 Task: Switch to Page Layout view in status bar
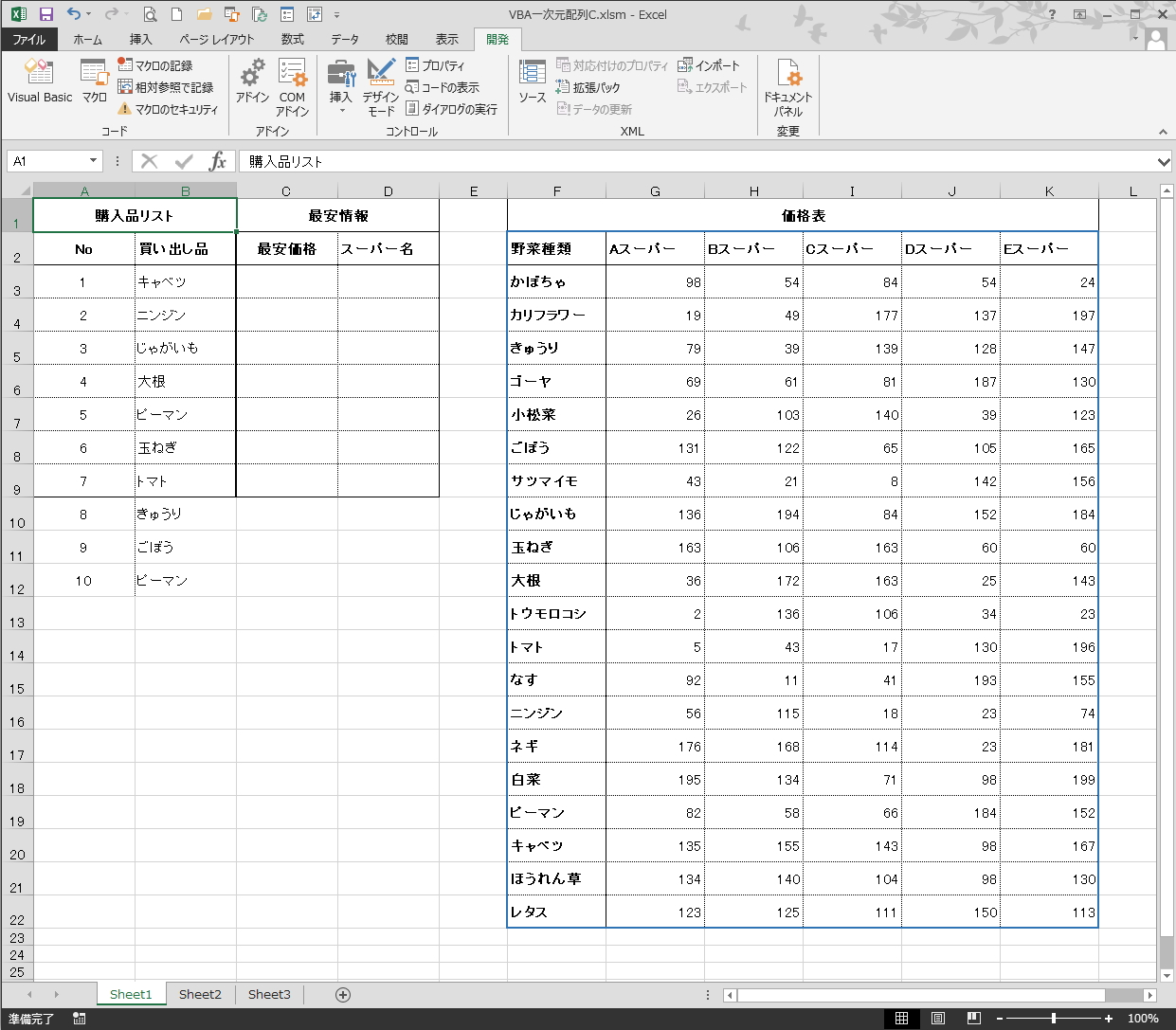pyautogui.click(x=937, y=1019)
